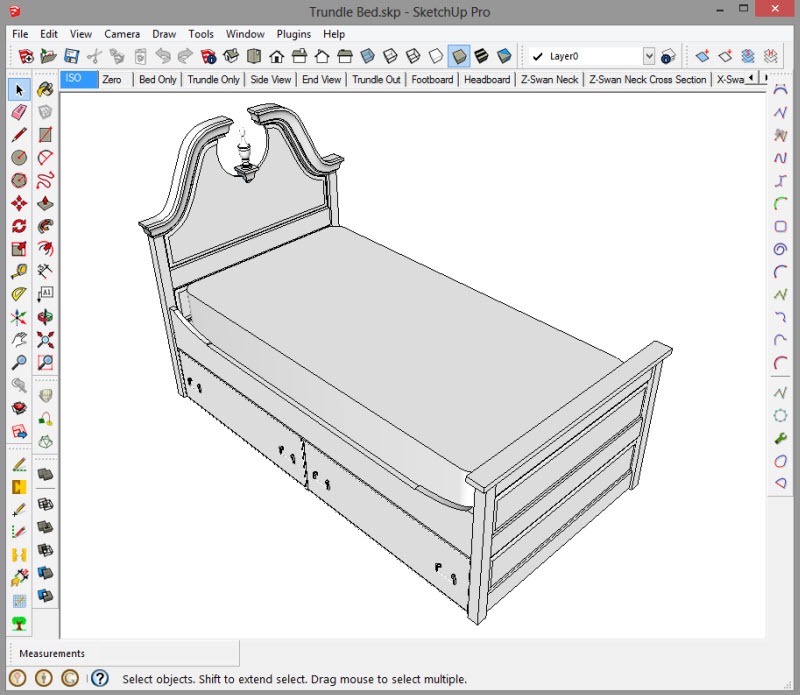Click the Save icon in toolbar
The image size is (800, 695).
tap(72, 56)
